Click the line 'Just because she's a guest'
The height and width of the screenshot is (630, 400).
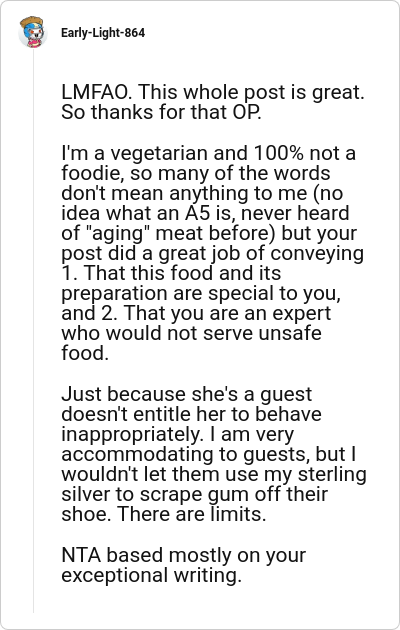tap(186, 394)
